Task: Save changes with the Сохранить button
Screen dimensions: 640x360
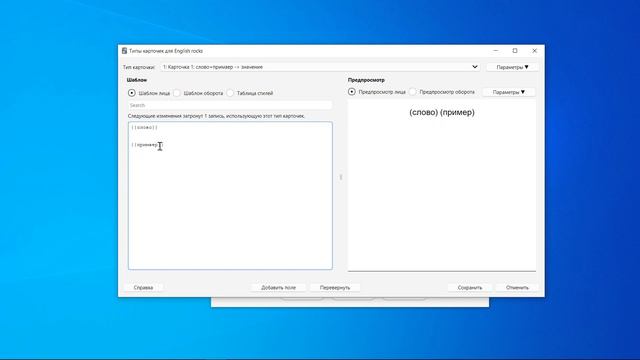Action: click(x=470, y=288)
